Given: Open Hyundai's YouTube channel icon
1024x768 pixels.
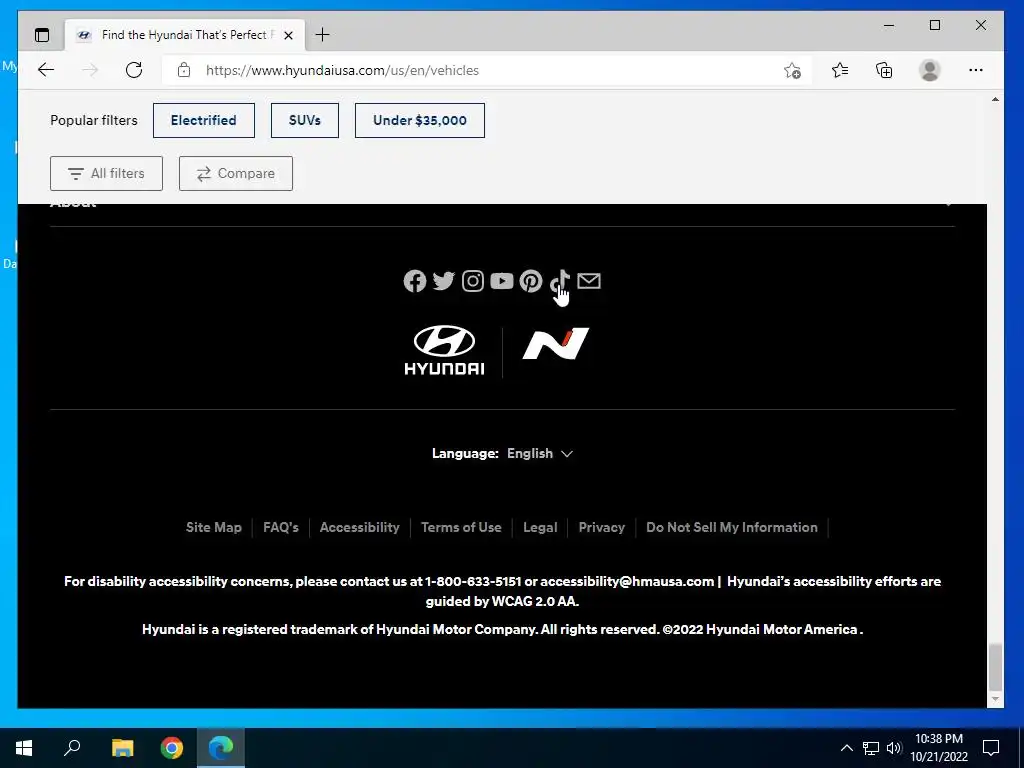Looking at the screenshot, I should coord(502,281).
